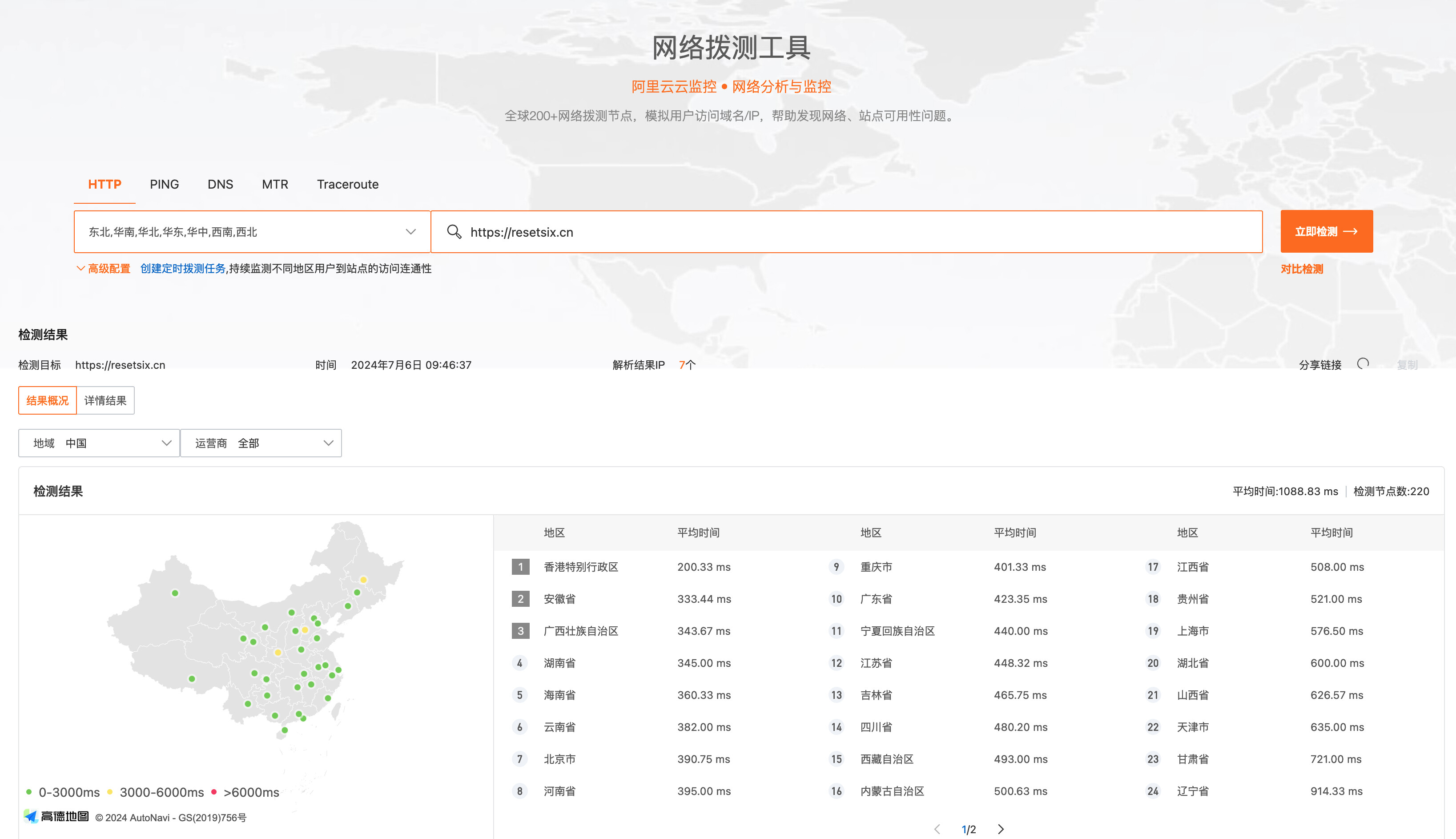Image resolution: width=1456 pixels, height=839 pixels.
Task: Click the >6000ms red legend entry
Action: (245, 792)
